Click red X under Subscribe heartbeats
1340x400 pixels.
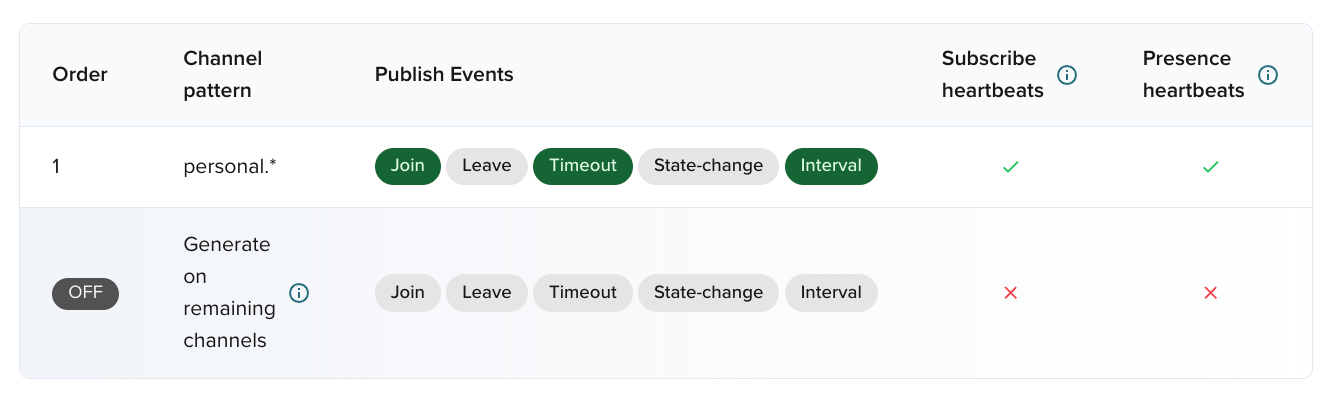1010,293
